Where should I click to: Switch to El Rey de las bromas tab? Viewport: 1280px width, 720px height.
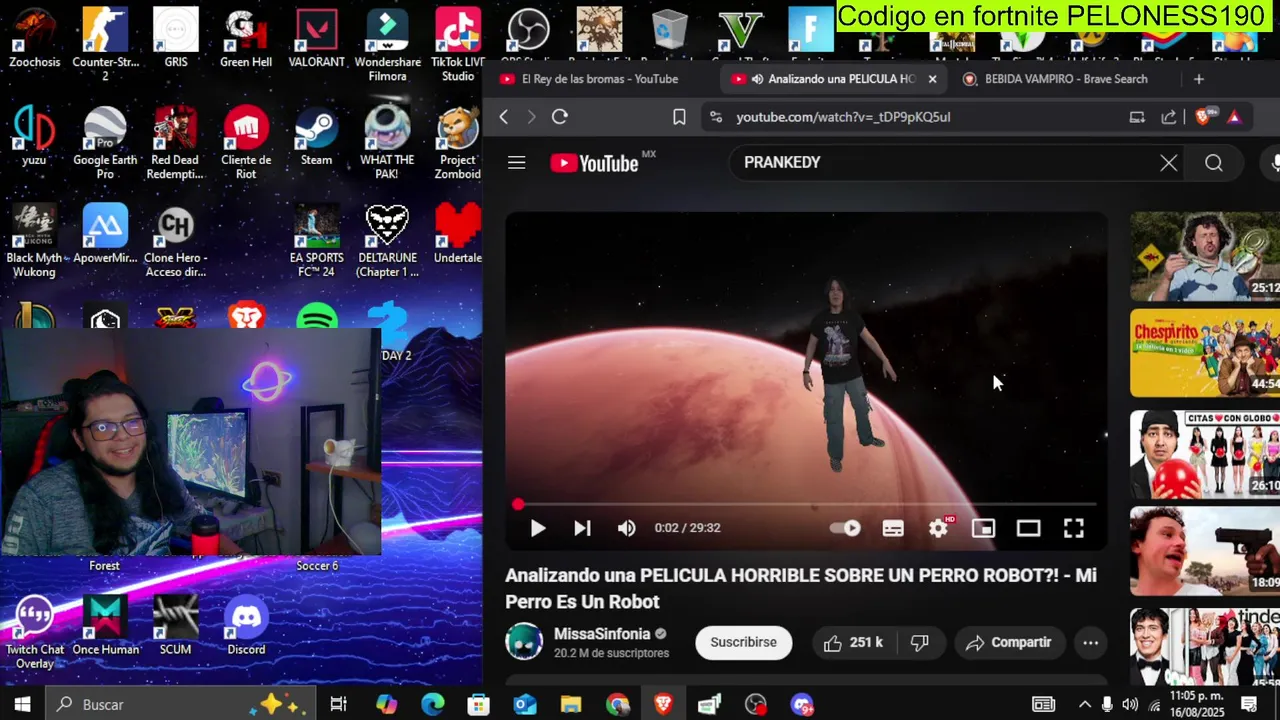pos(600,79)
